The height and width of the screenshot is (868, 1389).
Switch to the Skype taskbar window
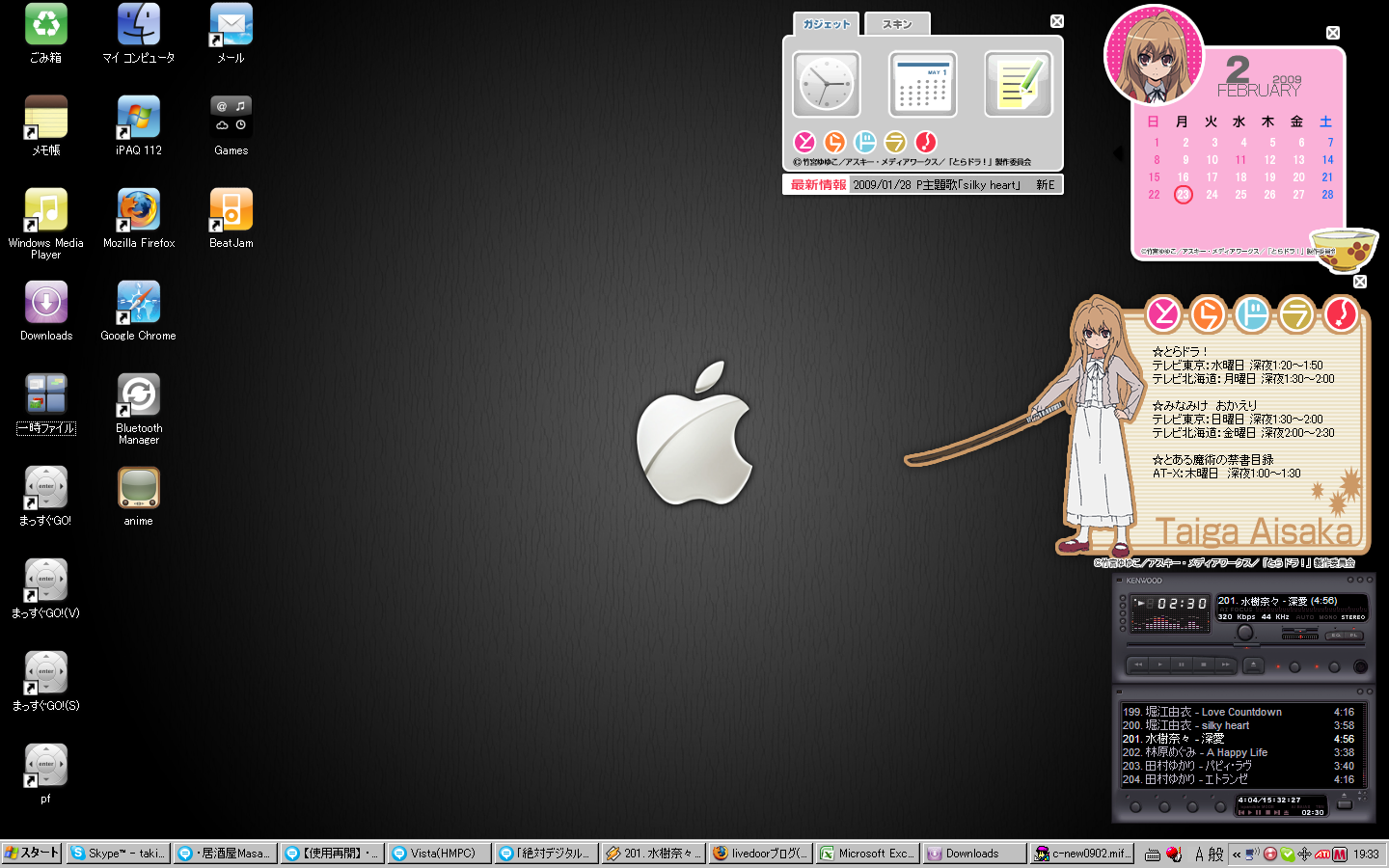(x=118, y=854)
